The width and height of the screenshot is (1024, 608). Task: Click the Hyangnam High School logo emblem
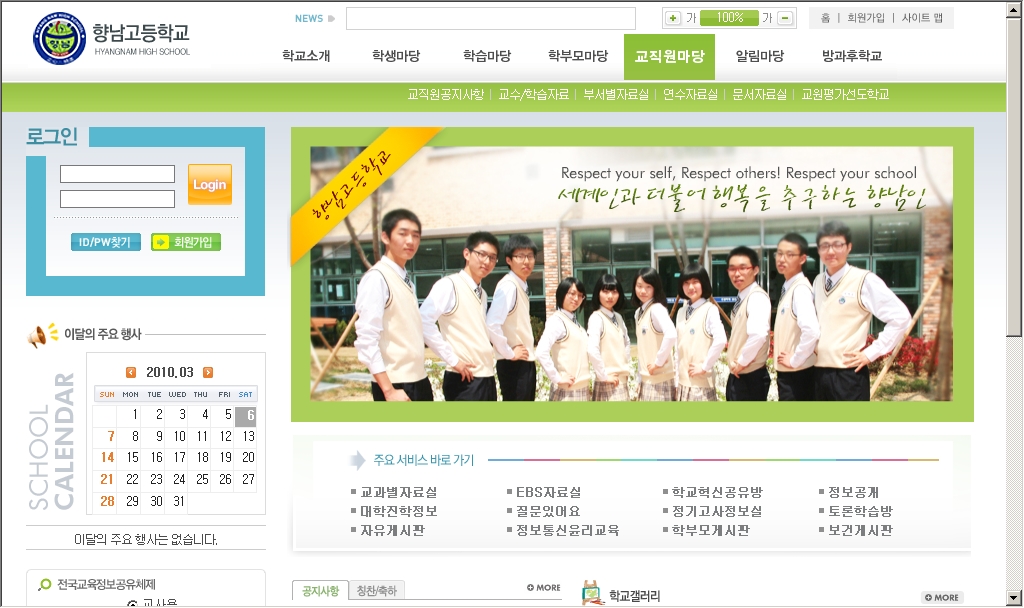(59, 40)
